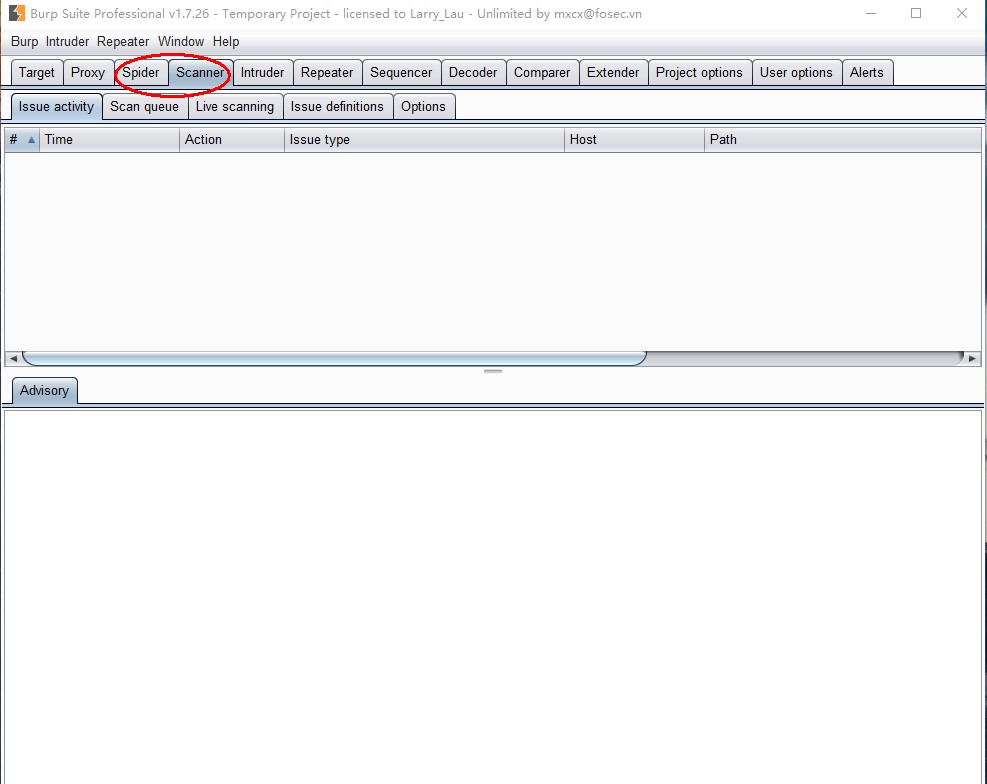Switch to the Intruder tool tab
This screenshot has width=987, height=784.
pyautogui.click(x=262, y=72)
